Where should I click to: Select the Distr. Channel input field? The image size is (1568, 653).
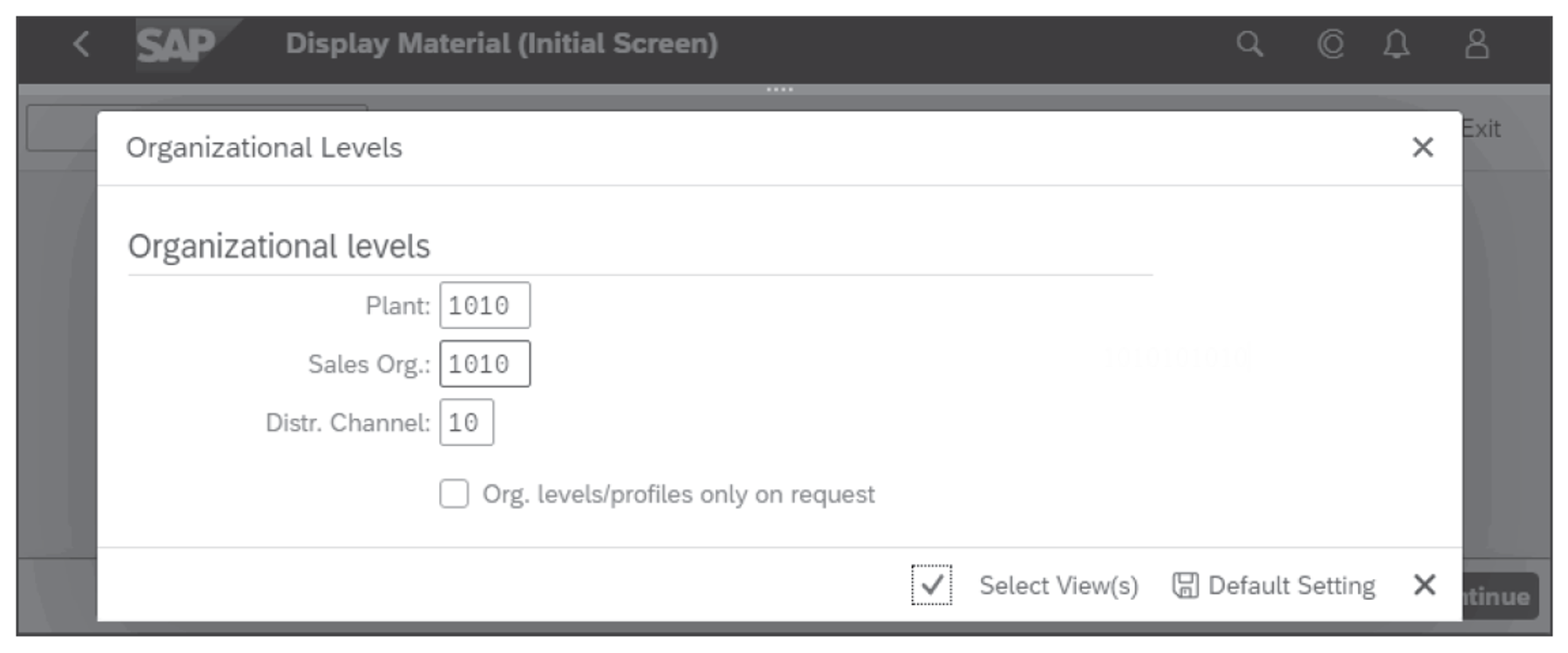point(466,422)
